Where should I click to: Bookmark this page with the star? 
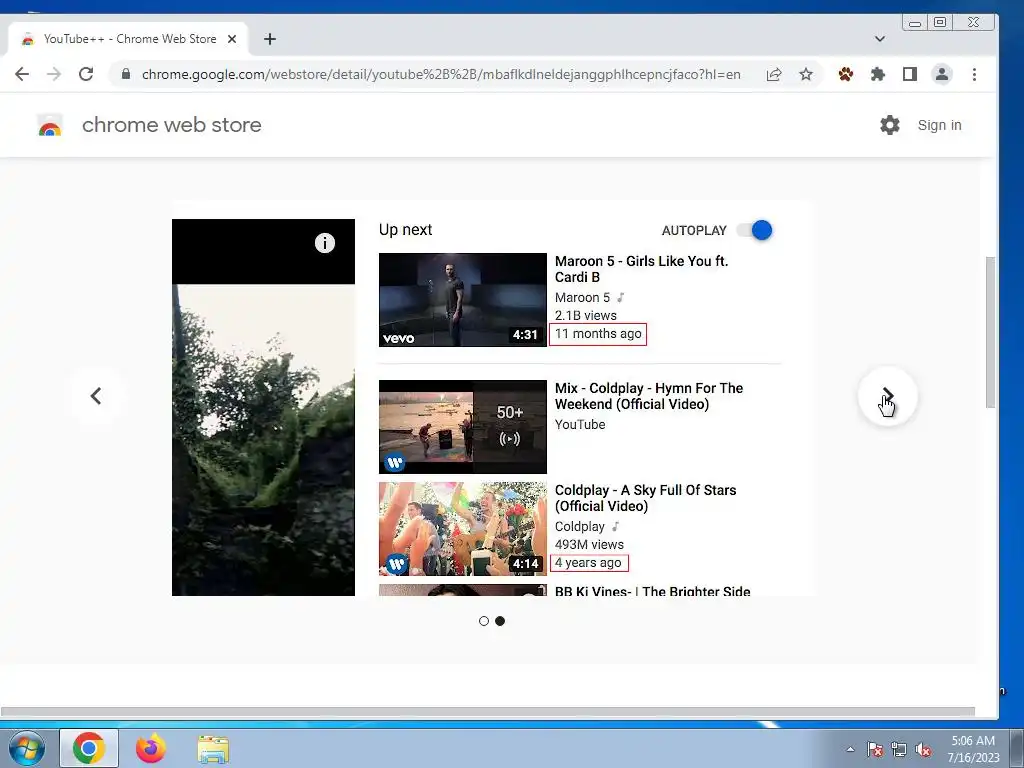806,74
